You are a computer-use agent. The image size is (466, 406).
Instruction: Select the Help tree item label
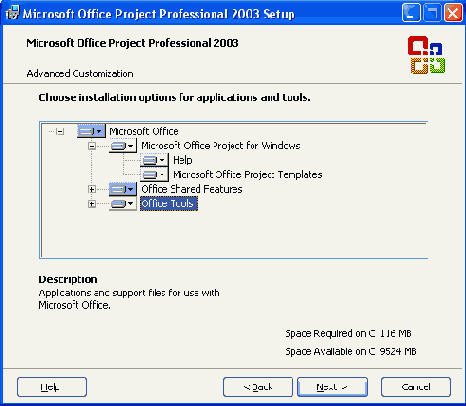pyautogui.click(x=183, y=160)
